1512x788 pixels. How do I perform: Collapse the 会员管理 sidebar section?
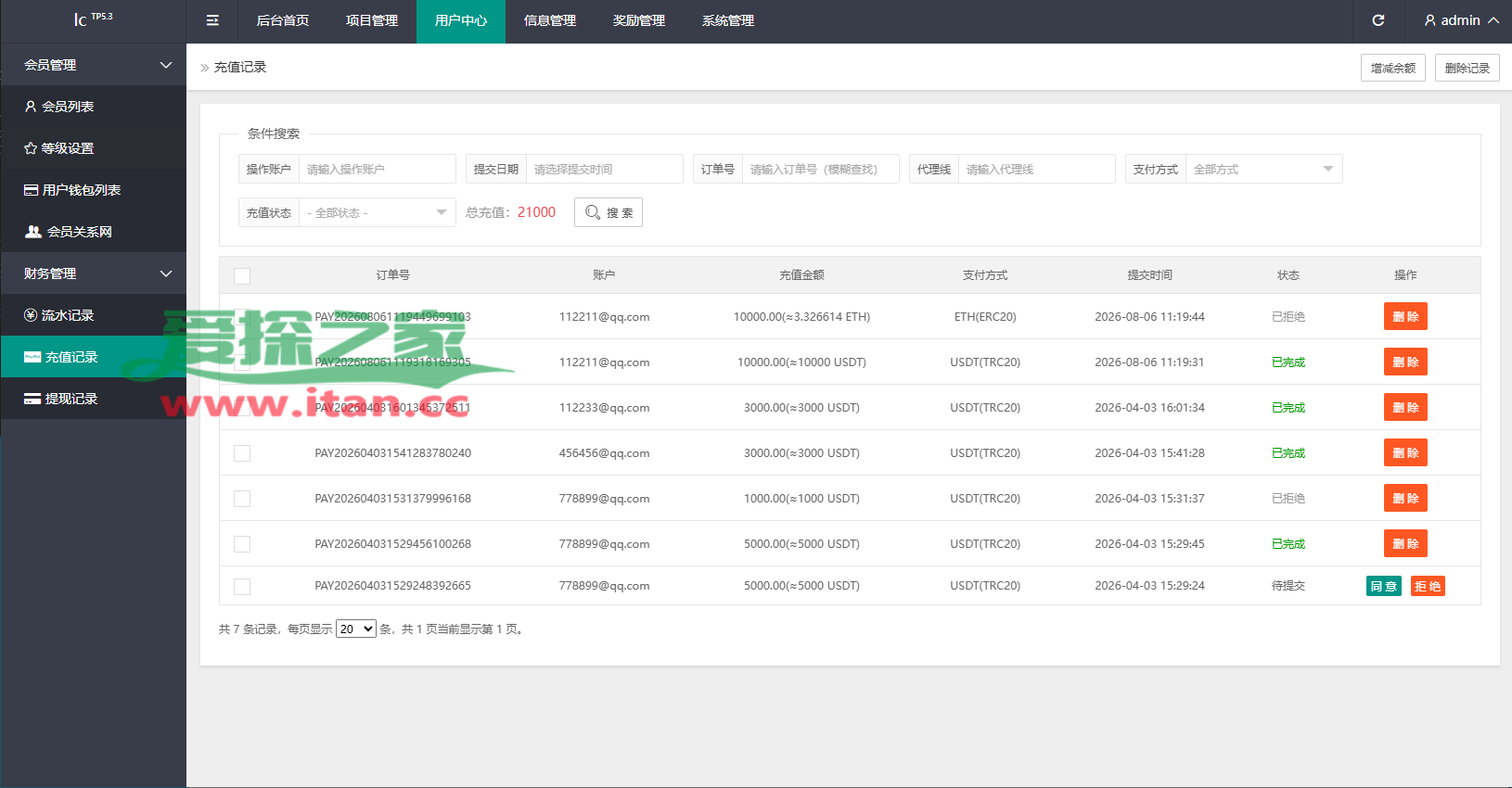pos(93,65)
